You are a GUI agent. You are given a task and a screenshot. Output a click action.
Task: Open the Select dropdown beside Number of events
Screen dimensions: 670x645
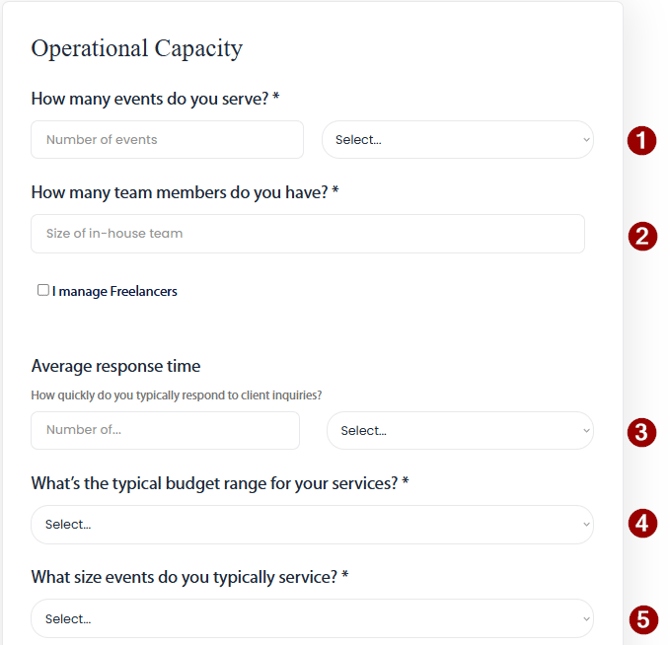457,140
